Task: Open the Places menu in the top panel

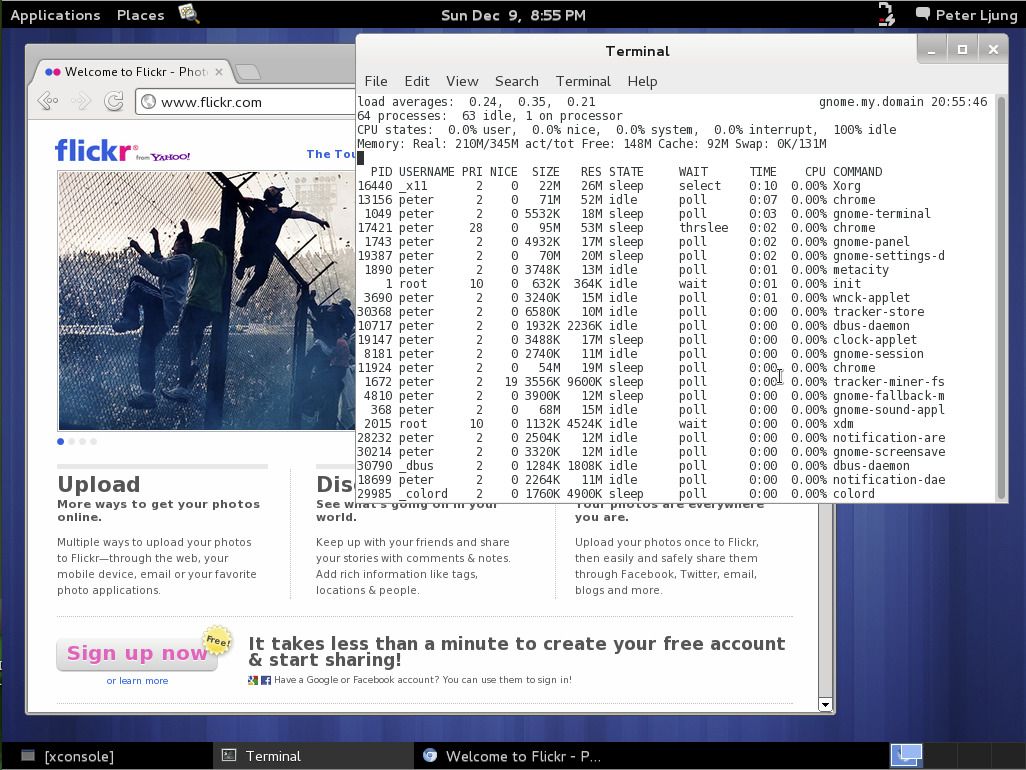Action: [x=139, y=14]
